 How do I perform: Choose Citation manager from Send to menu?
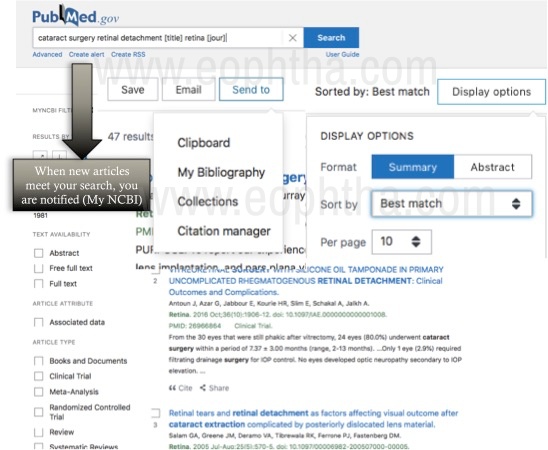coord(224,231)
